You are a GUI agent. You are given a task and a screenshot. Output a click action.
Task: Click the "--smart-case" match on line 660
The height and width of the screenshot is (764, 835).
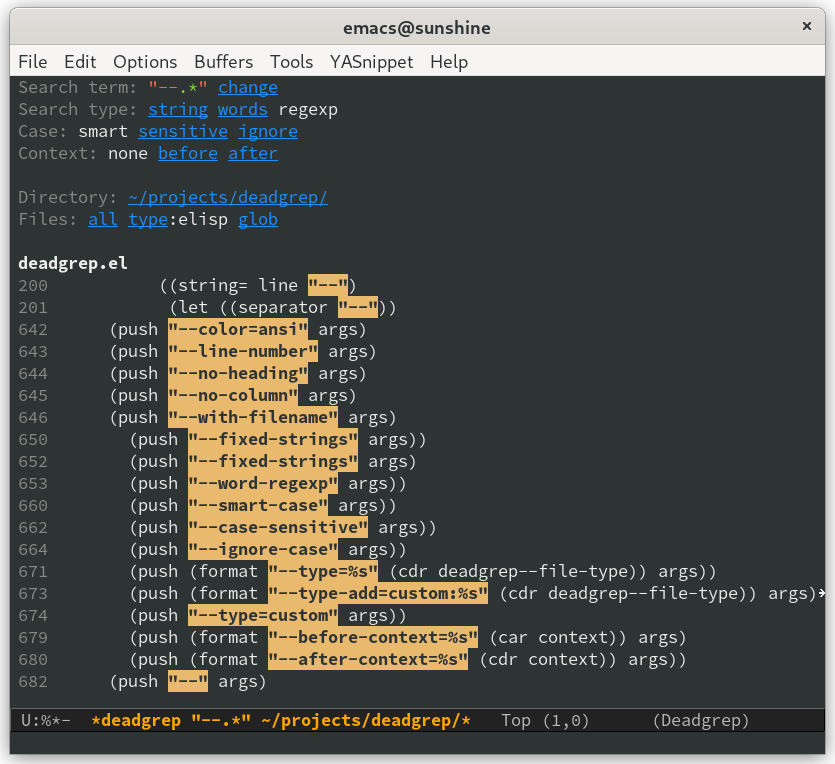pos(258,505)
